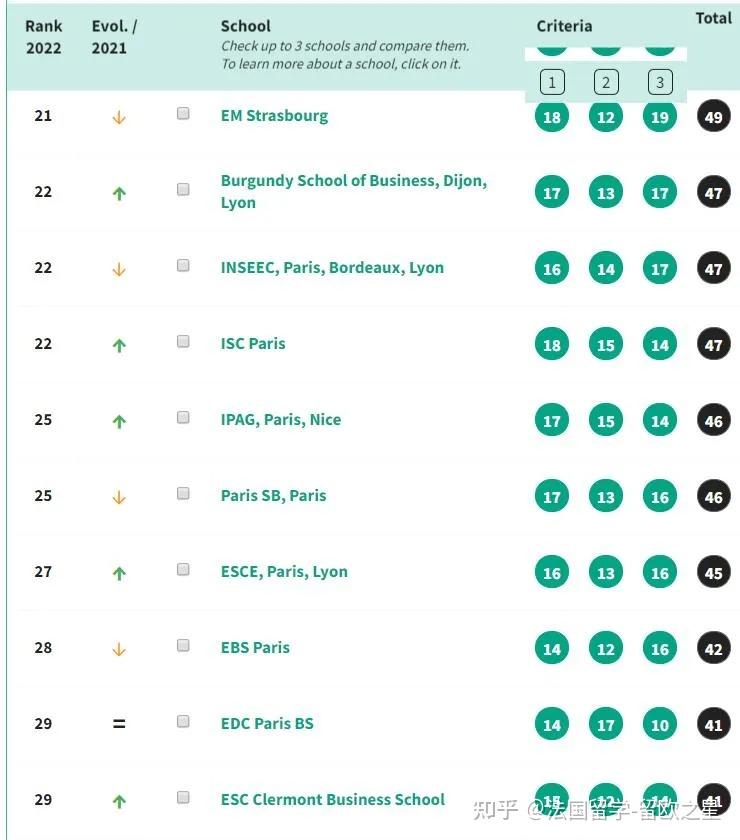Sort by criteria column 1 header
Screen dimensions: 740x840
tap(552, 82)
